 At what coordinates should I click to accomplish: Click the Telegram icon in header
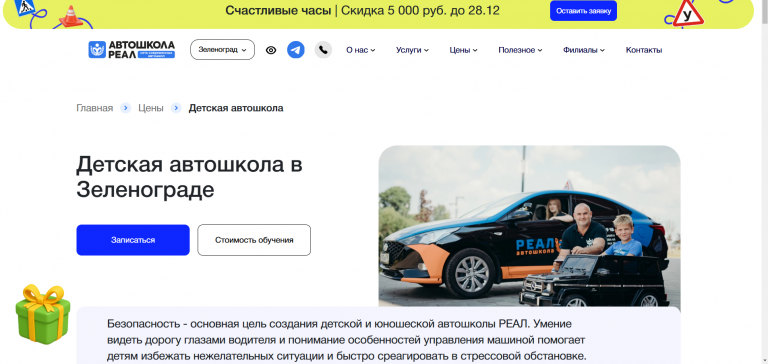[295, 50]
